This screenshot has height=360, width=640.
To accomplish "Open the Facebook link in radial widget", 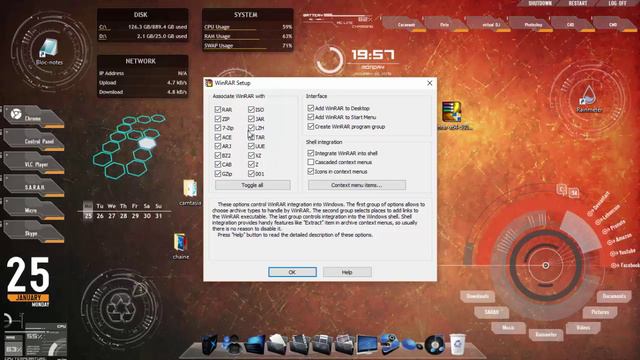I will click(626, 265).
